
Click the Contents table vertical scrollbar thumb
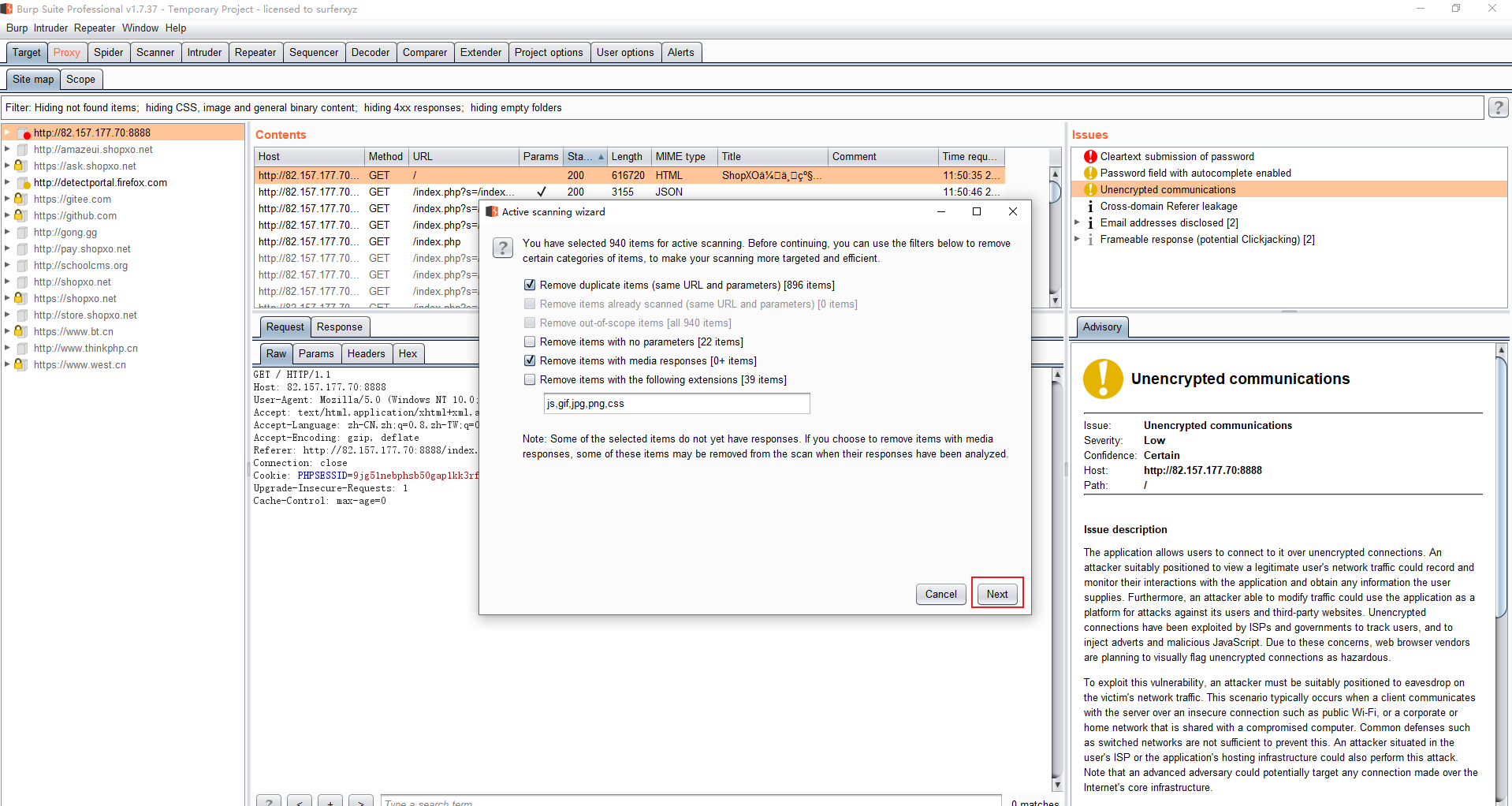coord(1055,191)
